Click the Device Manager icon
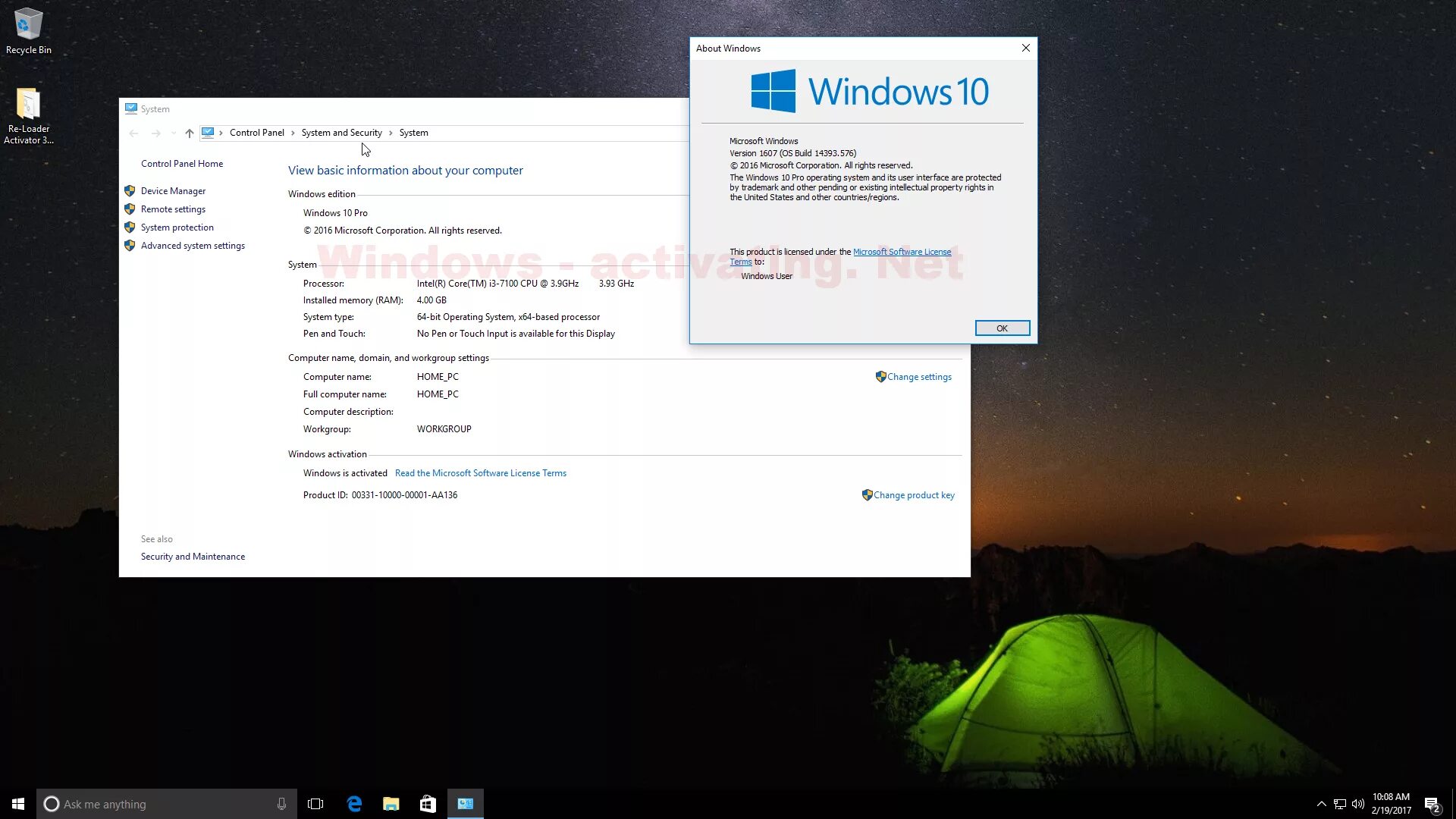1456x819 pixels. [130, 190]
